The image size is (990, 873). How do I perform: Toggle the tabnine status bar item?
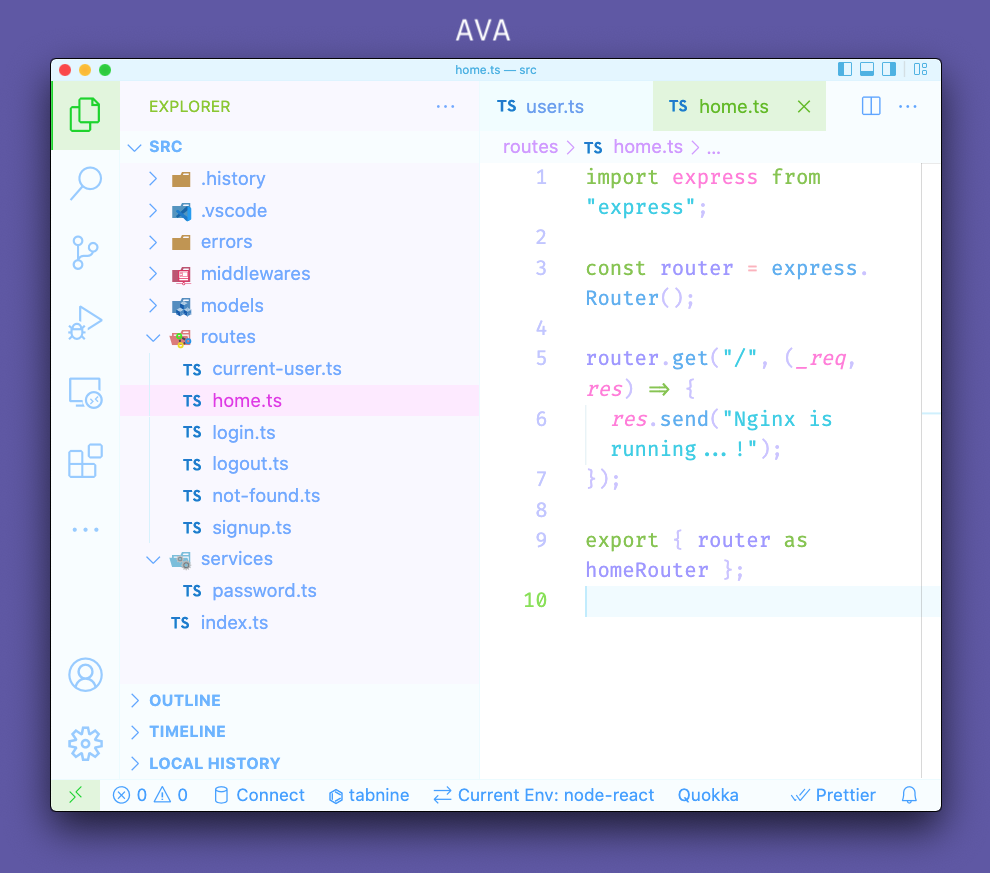tap(369, 795)
